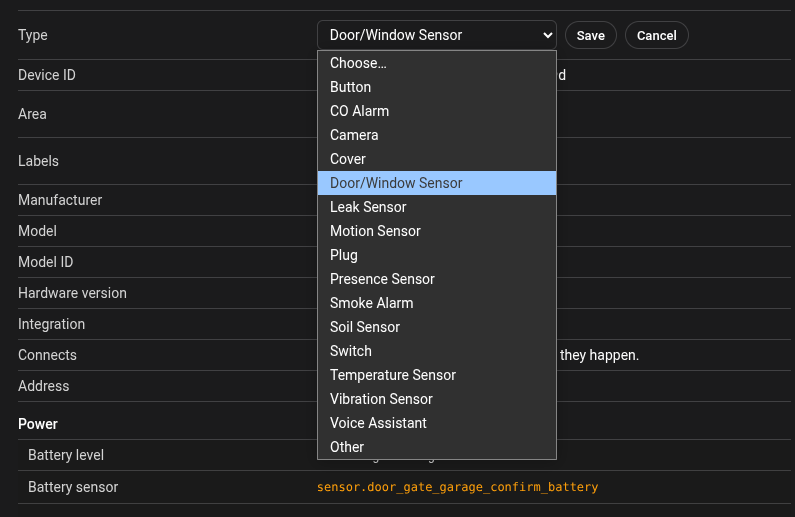Click the sensor.door_gate_garage_confirm_battery entity link

457,487
